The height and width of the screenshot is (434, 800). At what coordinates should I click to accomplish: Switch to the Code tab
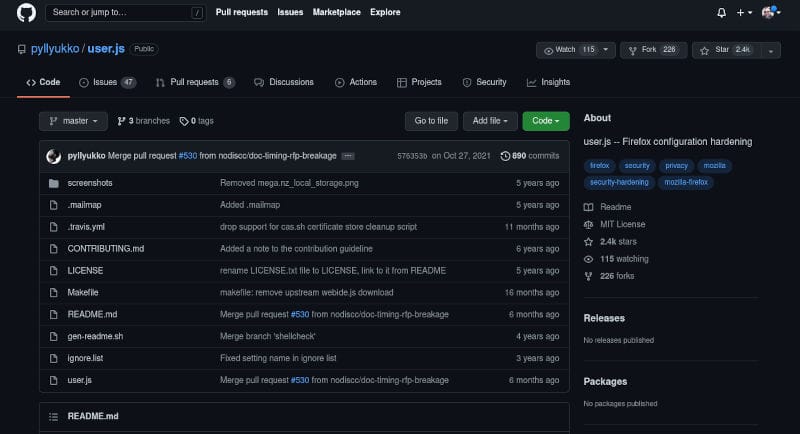pyautogui.click(x=43, y=82)
